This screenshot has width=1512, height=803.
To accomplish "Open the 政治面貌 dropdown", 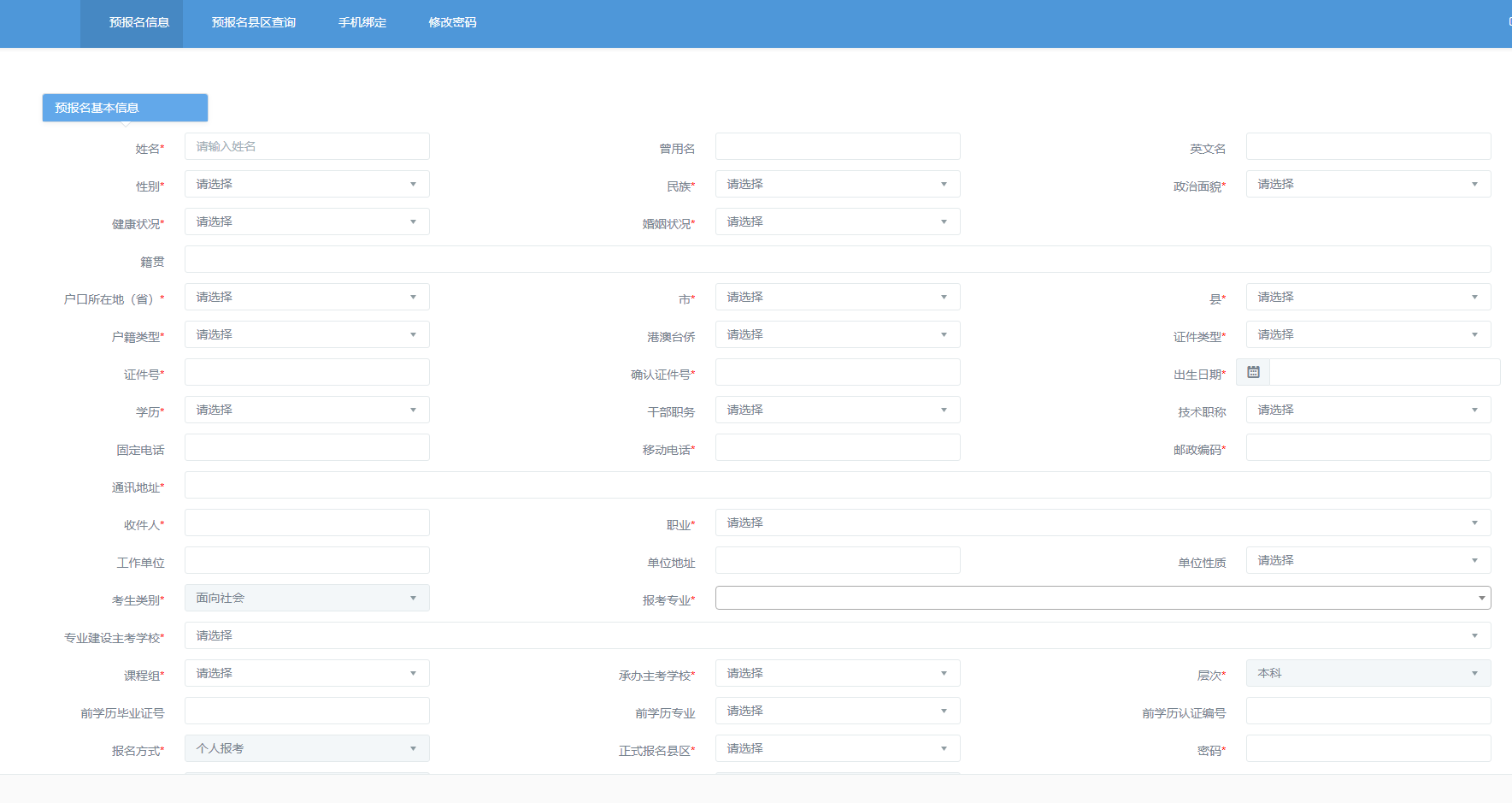I will click(1368, 184).
